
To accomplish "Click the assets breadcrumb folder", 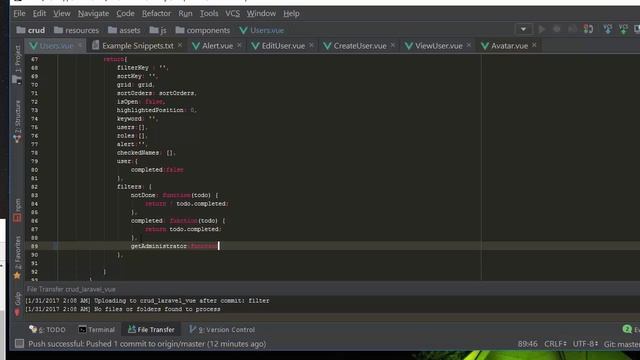I will click(124, 30).
